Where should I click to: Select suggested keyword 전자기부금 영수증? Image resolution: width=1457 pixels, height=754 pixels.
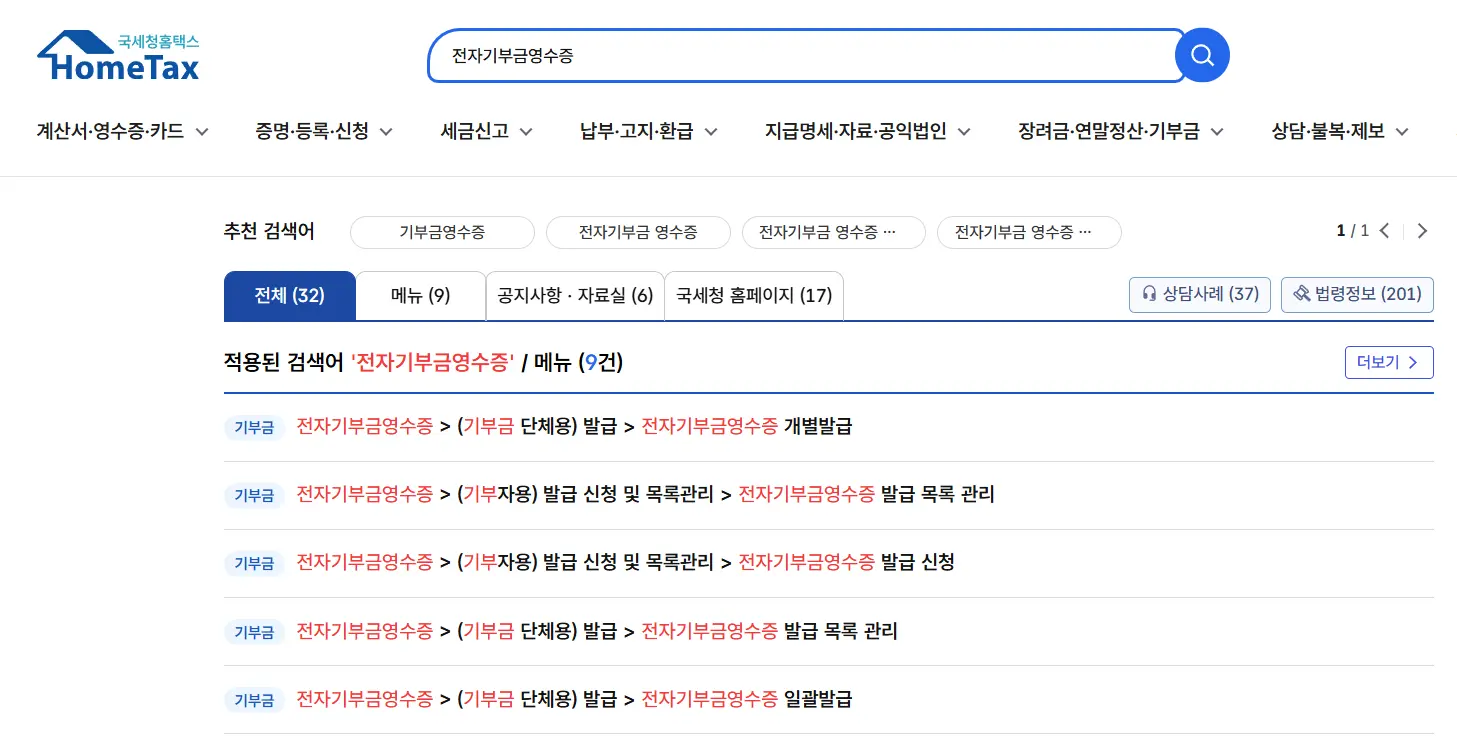pyautogui.click(x=638, y=232)
